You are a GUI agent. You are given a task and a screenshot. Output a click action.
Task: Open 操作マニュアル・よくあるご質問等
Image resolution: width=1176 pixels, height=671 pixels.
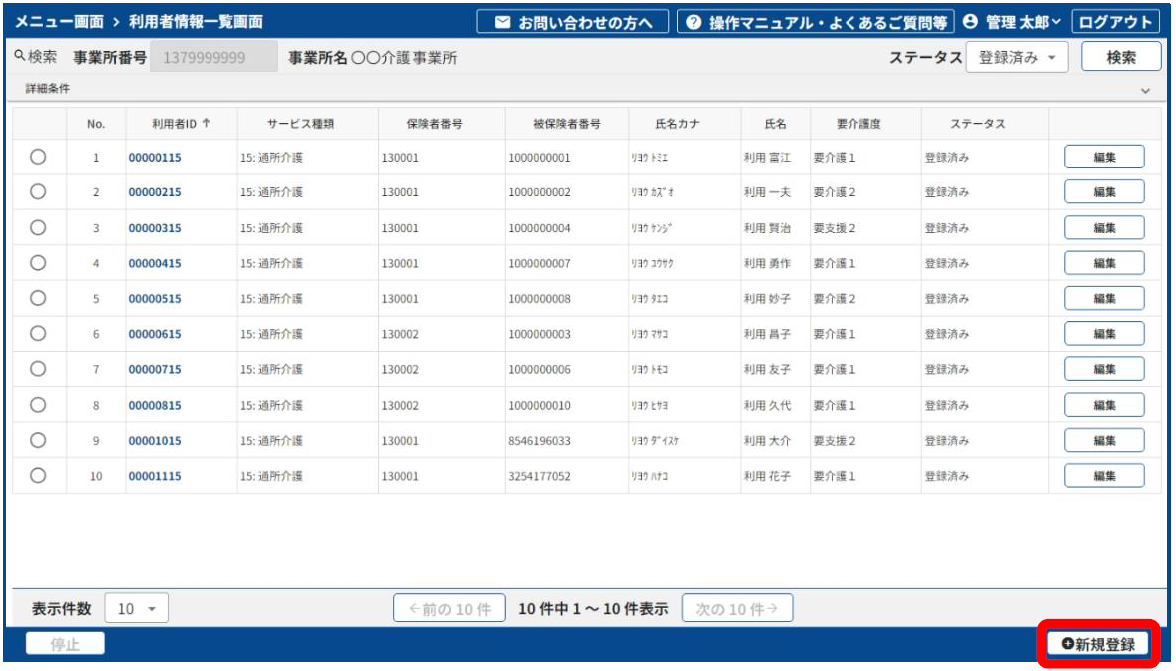[816, 22]
